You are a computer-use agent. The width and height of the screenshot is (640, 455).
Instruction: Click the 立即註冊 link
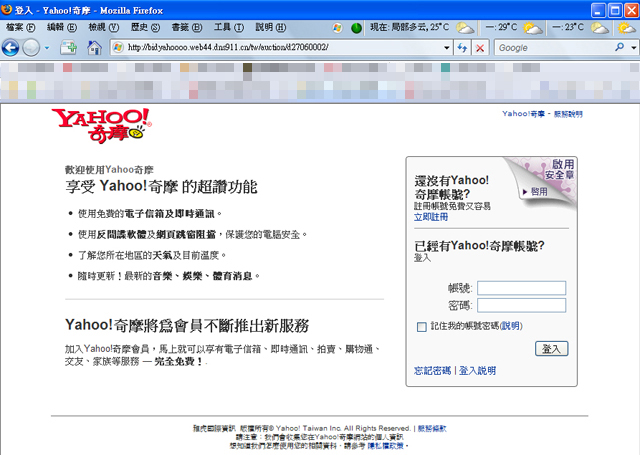click(431, 217)
